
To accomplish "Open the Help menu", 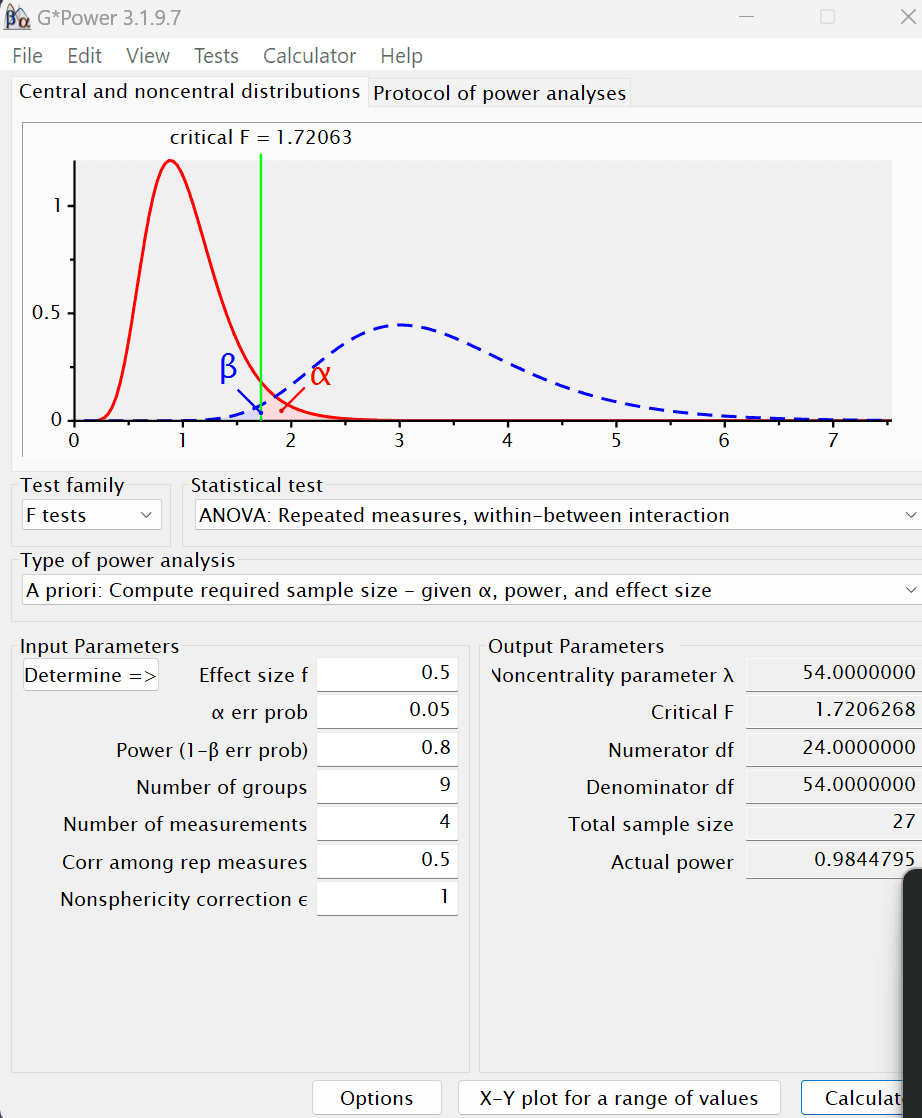I will (401, 56).
